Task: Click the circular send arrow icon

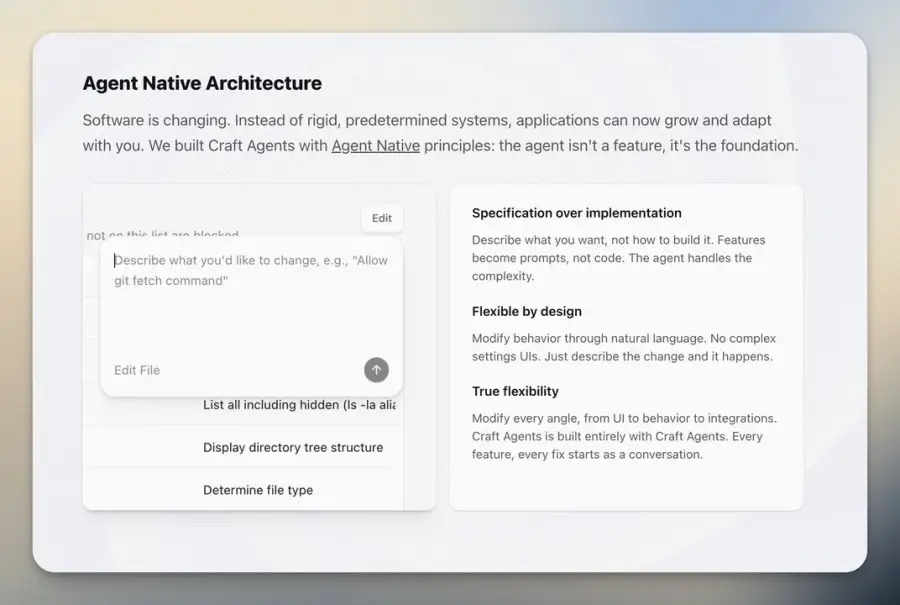Action: [x=377, y=370]
